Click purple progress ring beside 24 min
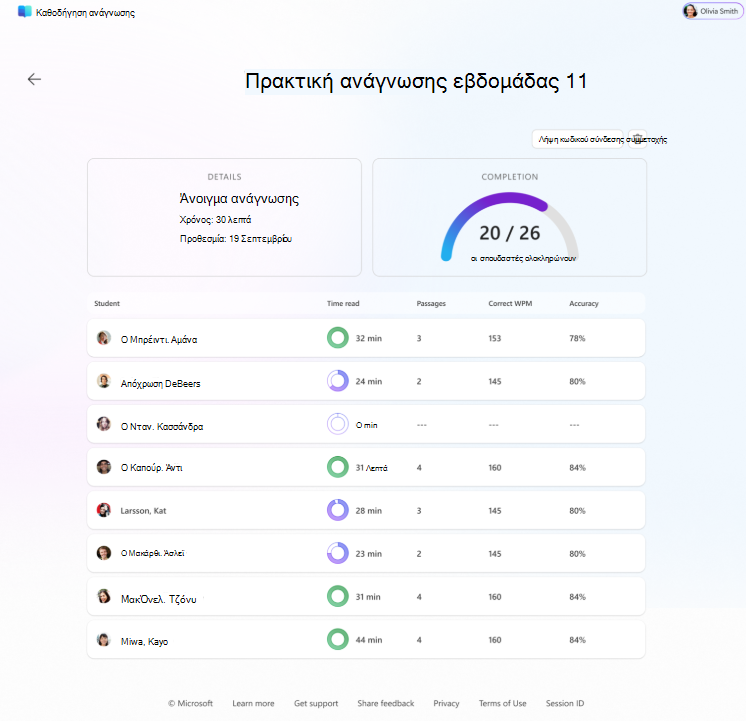This screenshot has height=721, width=746. tap(338, 381)
